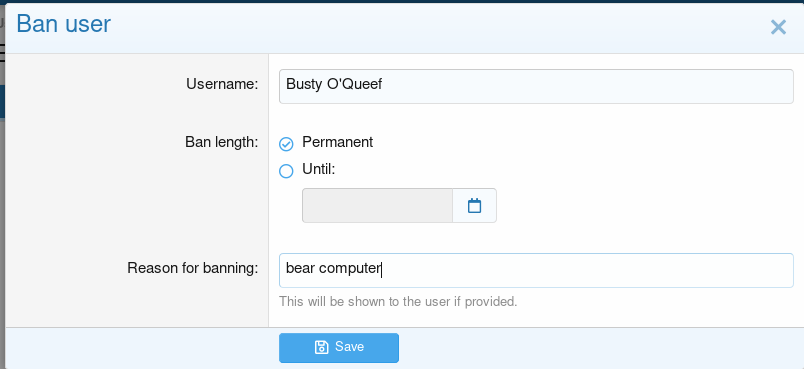Viewport: 804px width, 369px height.
Task: Select the Permanent ban length radio button
Action: point(286,144)
